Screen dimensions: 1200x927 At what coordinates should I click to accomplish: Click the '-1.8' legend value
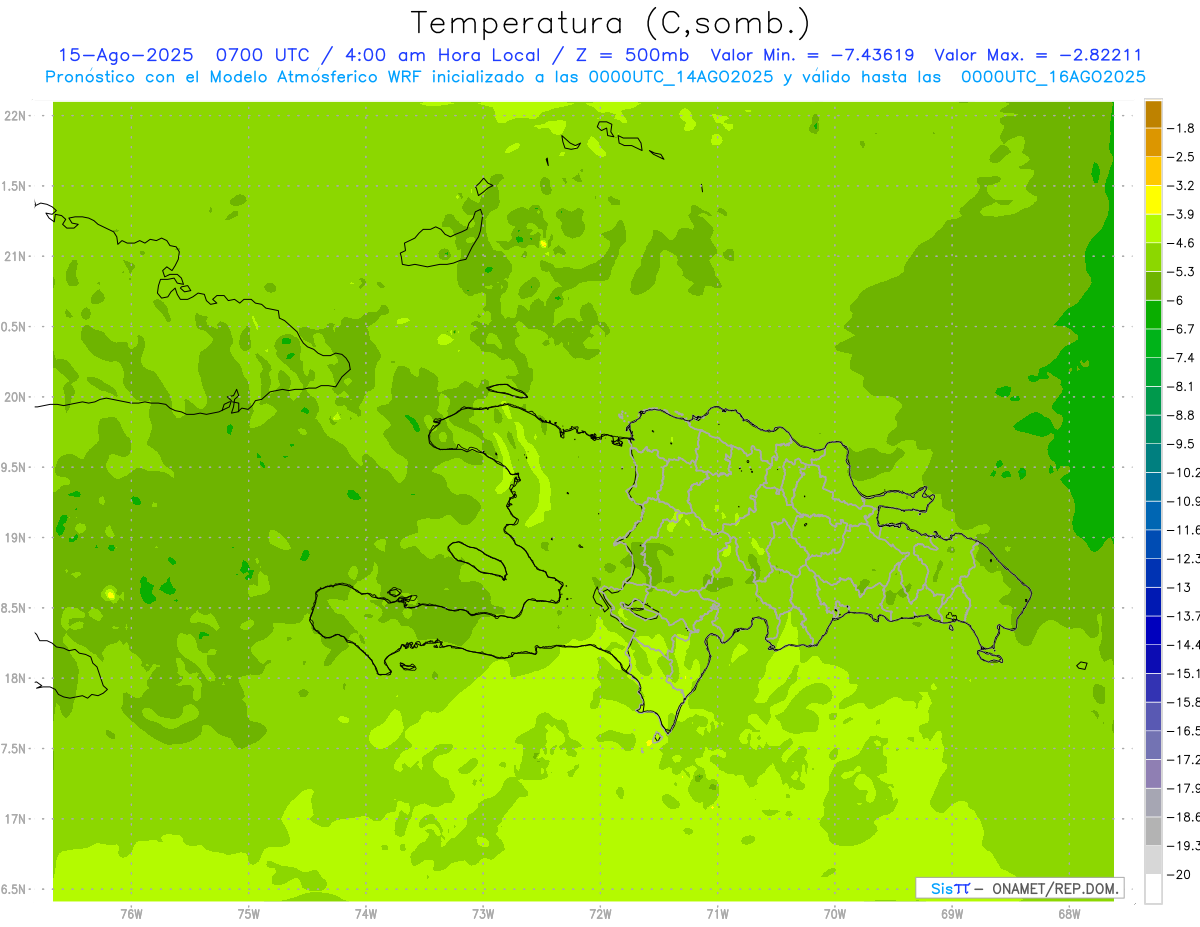[x=1183, y=128]
